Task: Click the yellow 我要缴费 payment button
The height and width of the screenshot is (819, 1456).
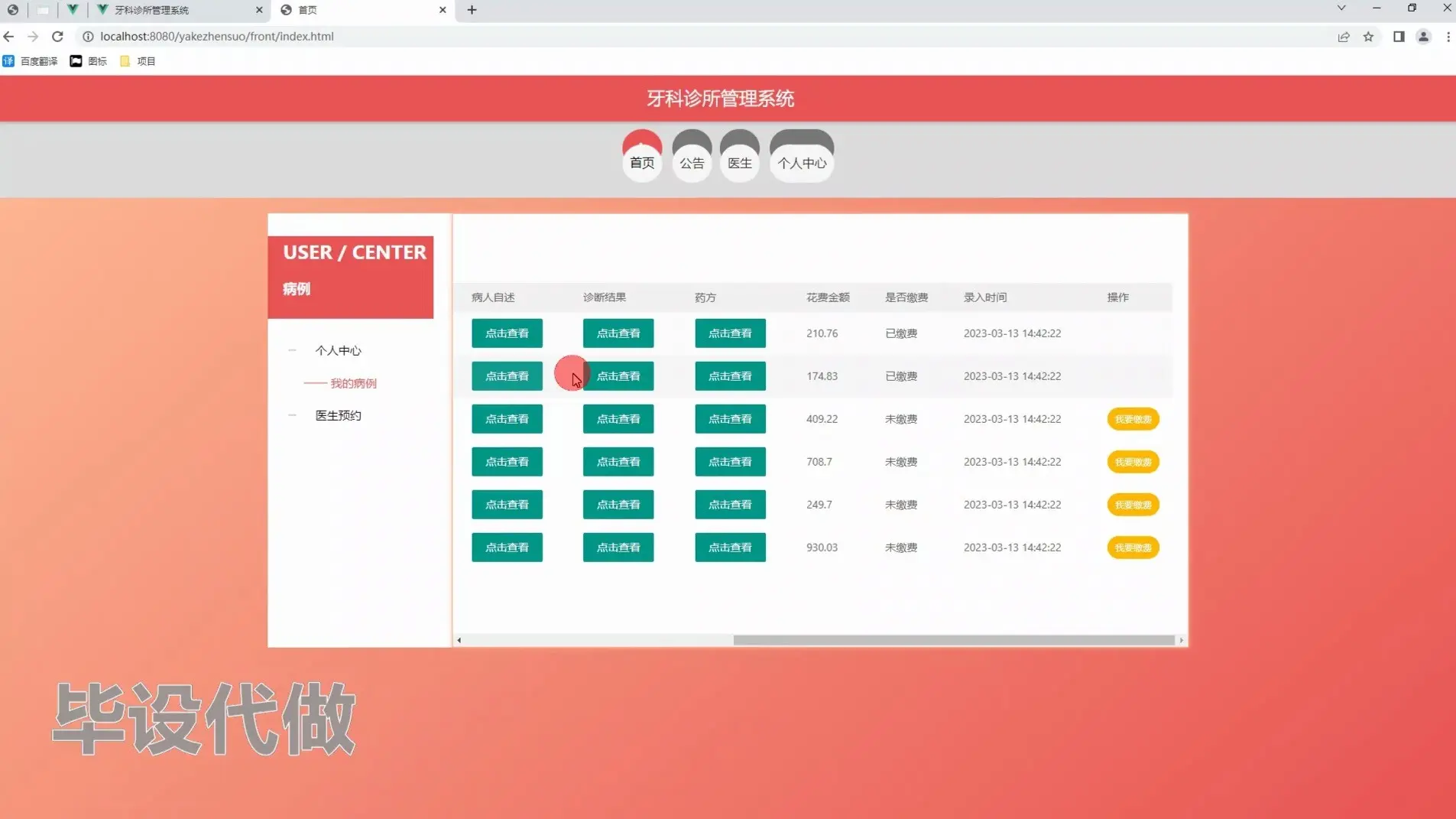Action: 1132,419
